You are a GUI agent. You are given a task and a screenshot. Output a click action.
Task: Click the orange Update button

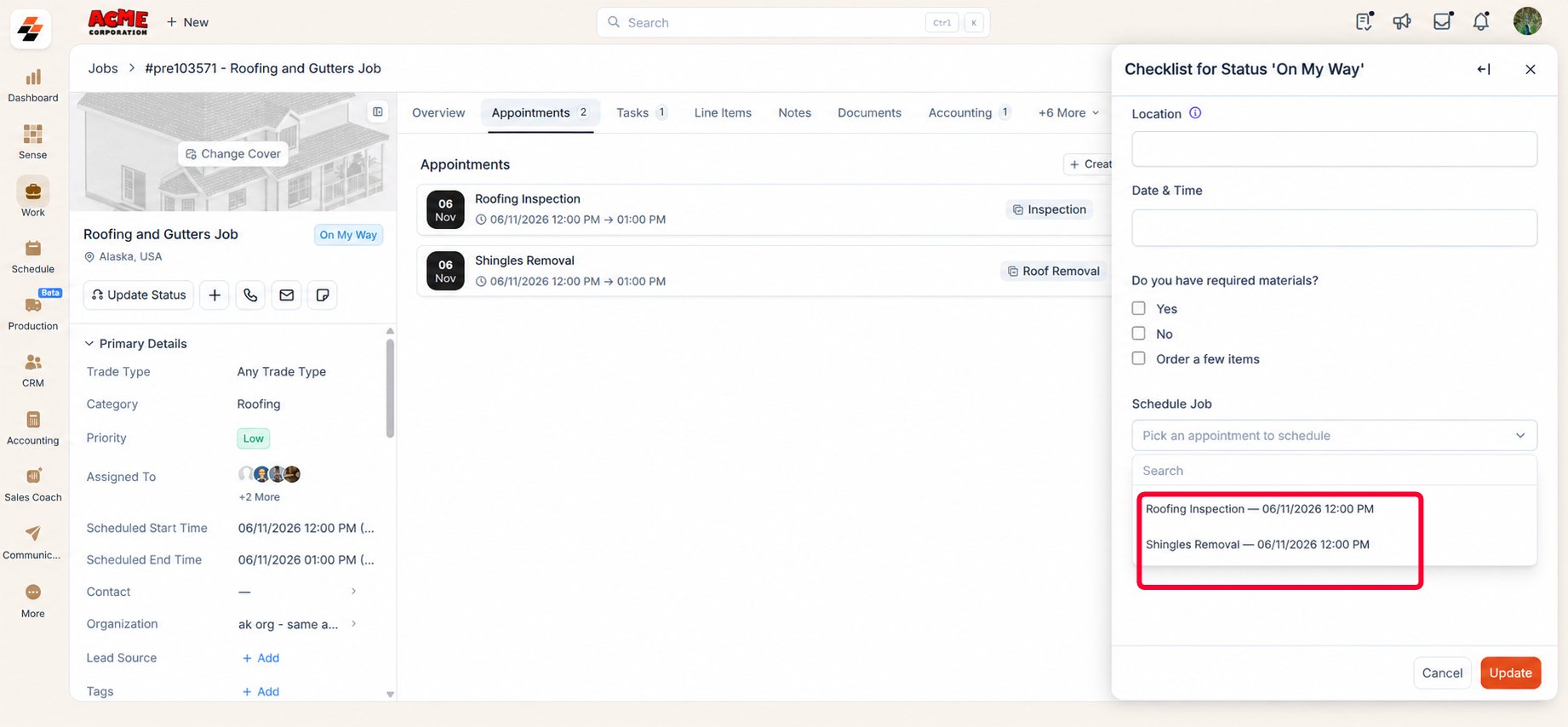(x=1510, y=673)
